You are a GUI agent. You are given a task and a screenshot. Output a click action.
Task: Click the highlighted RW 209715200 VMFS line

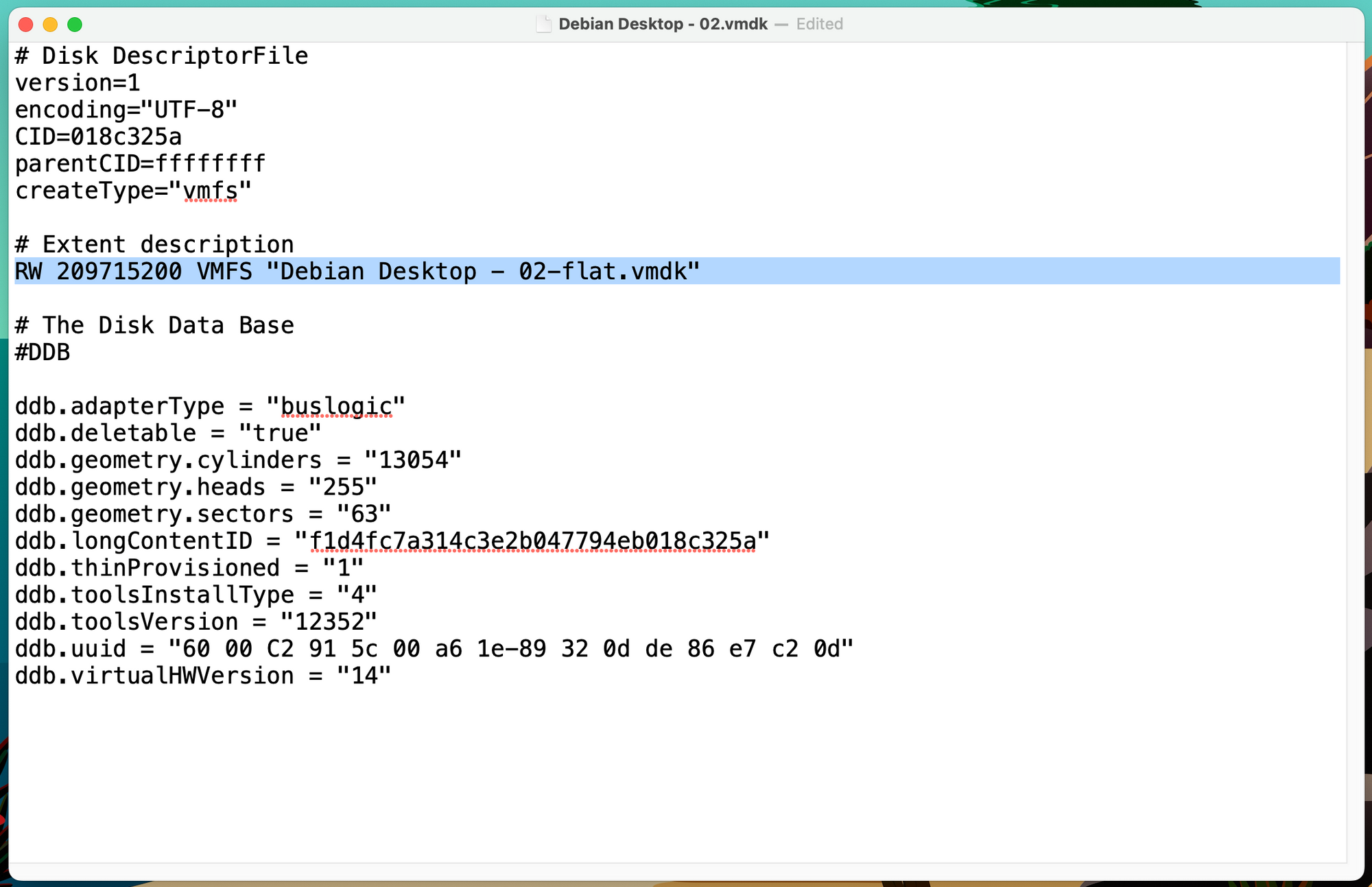[677, 271]
